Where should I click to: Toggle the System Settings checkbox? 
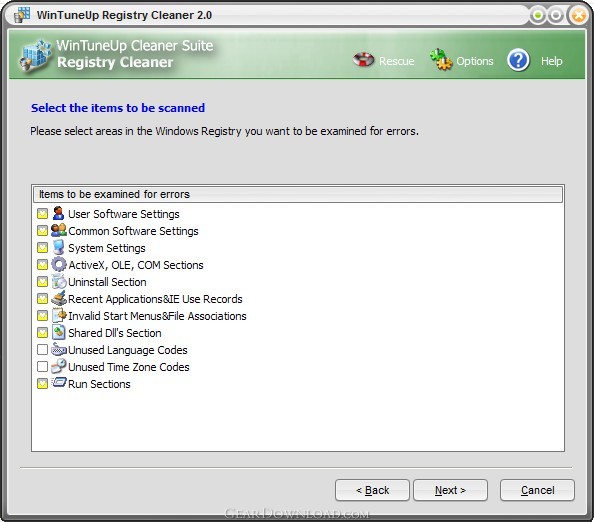pos(42,248)
